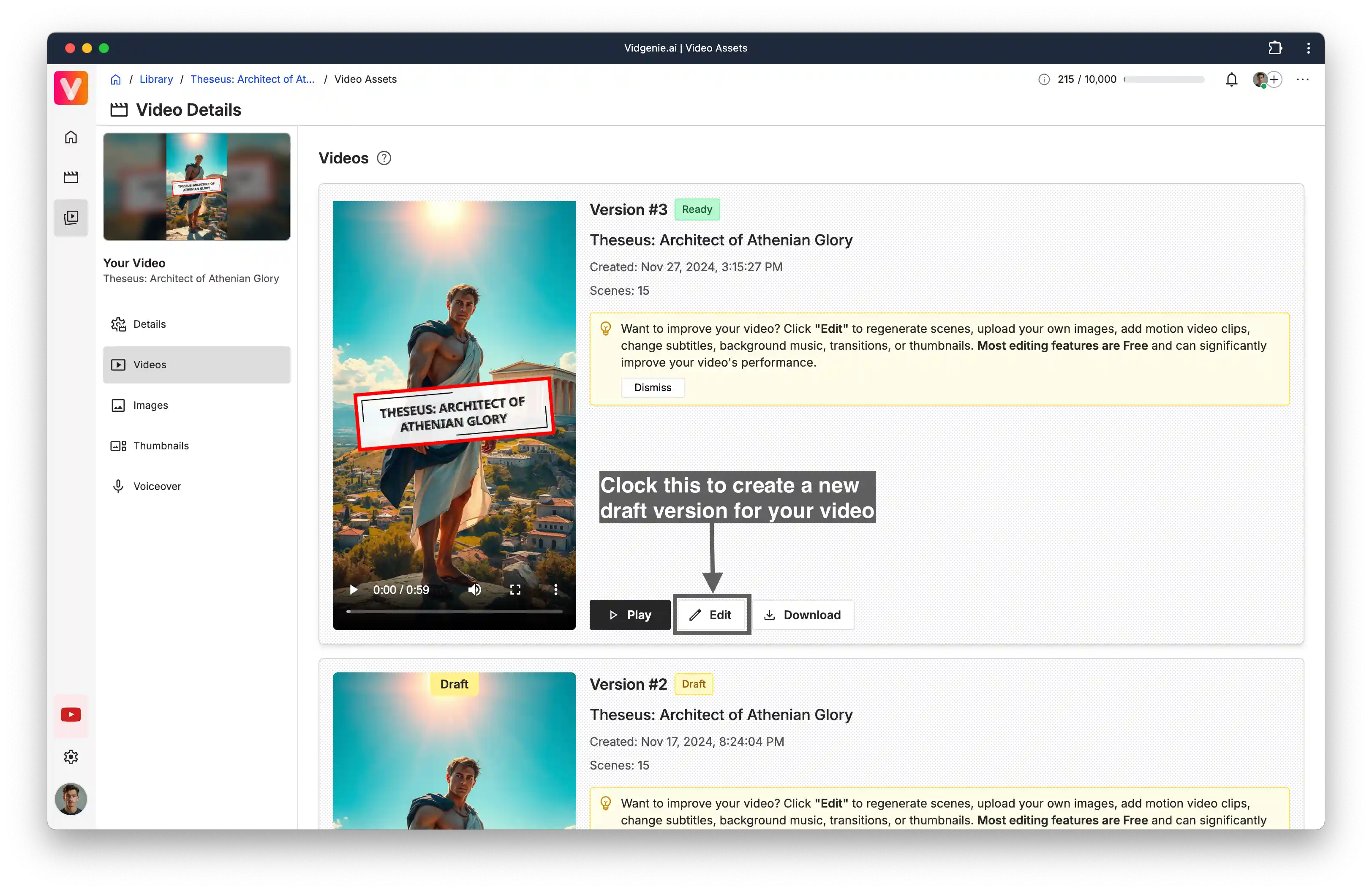Click the add team member plus icon
Image resolution: width=1372 pixels, height=892 pixels.
click(x=1274, y=79)
